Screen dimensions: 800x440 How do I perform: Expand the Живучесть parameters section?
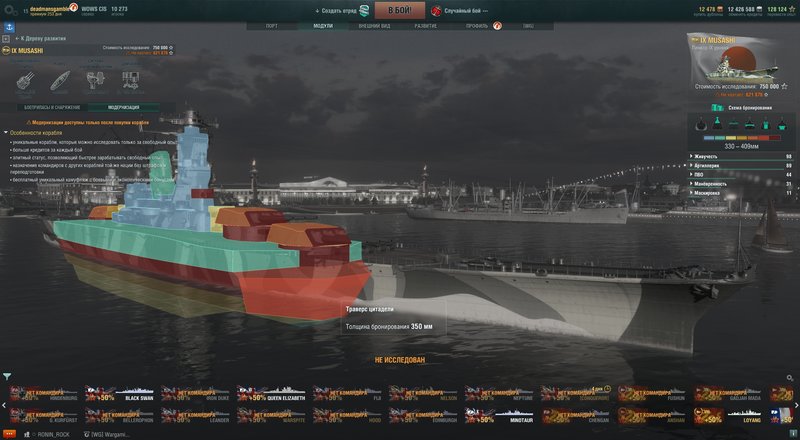click(x=741, y=156)
